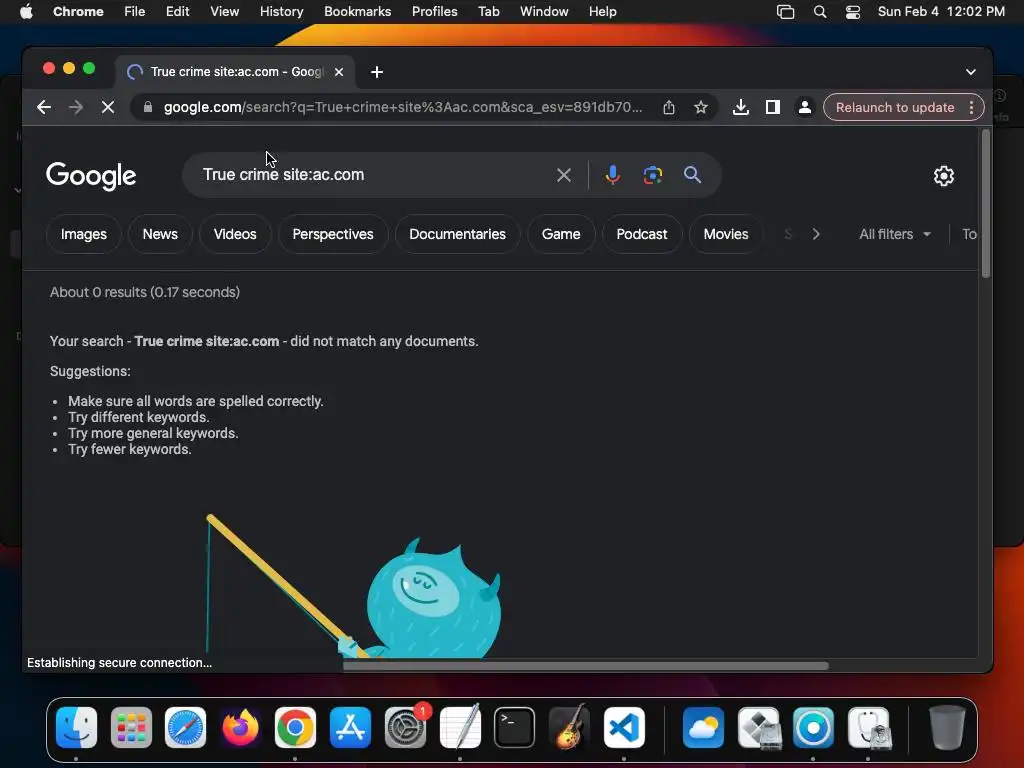Open System Settings from the dock

coord(406,727)
